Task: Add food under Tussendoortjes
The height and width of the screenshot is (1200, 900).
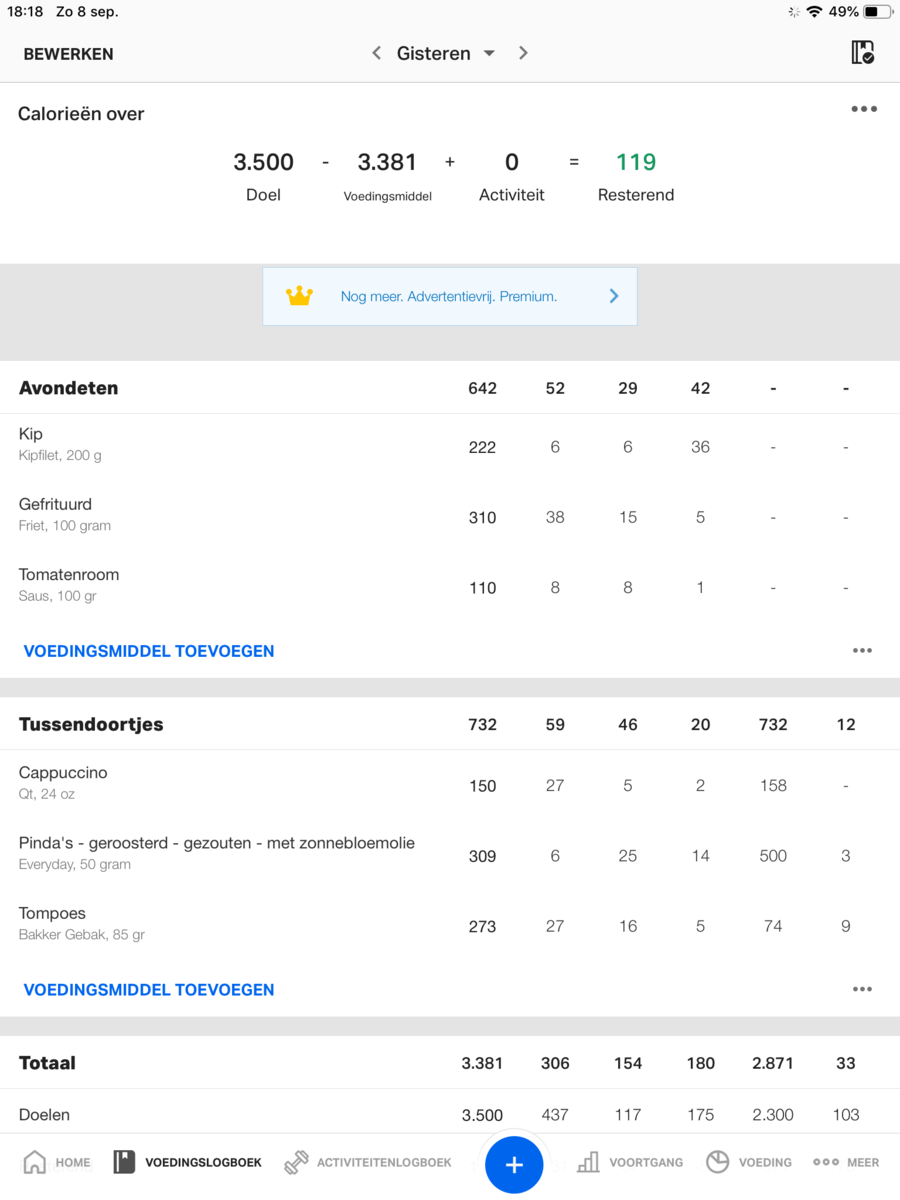Action: [x=148, y=990]
